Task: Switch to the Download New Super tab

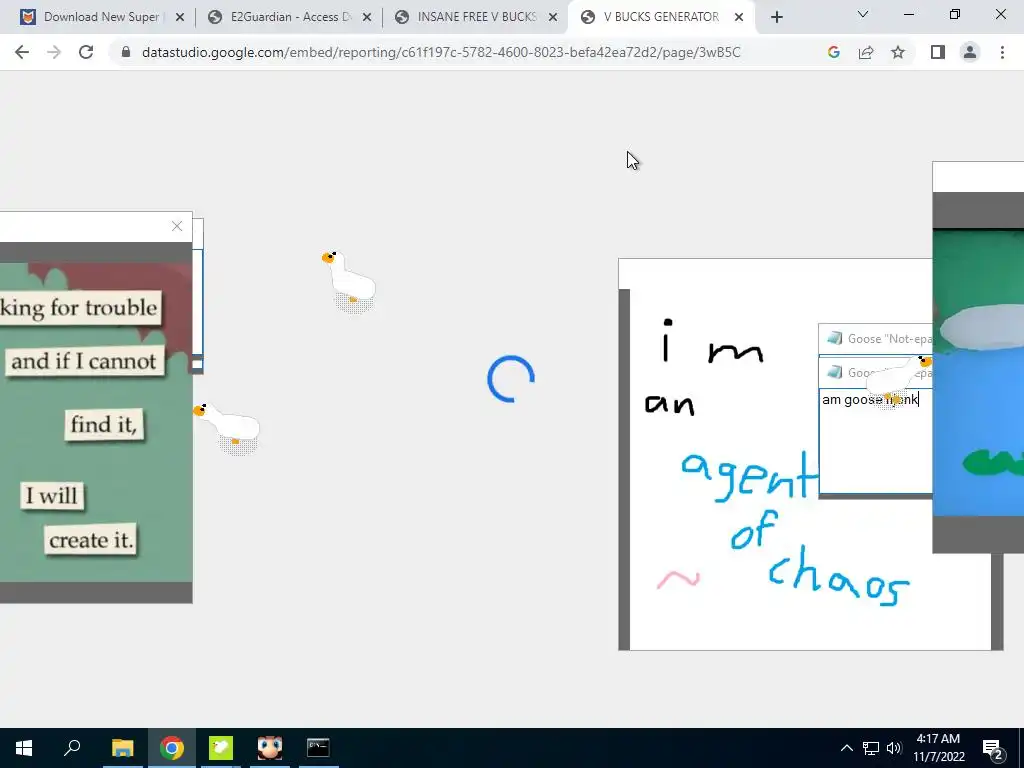Action: 101,17
